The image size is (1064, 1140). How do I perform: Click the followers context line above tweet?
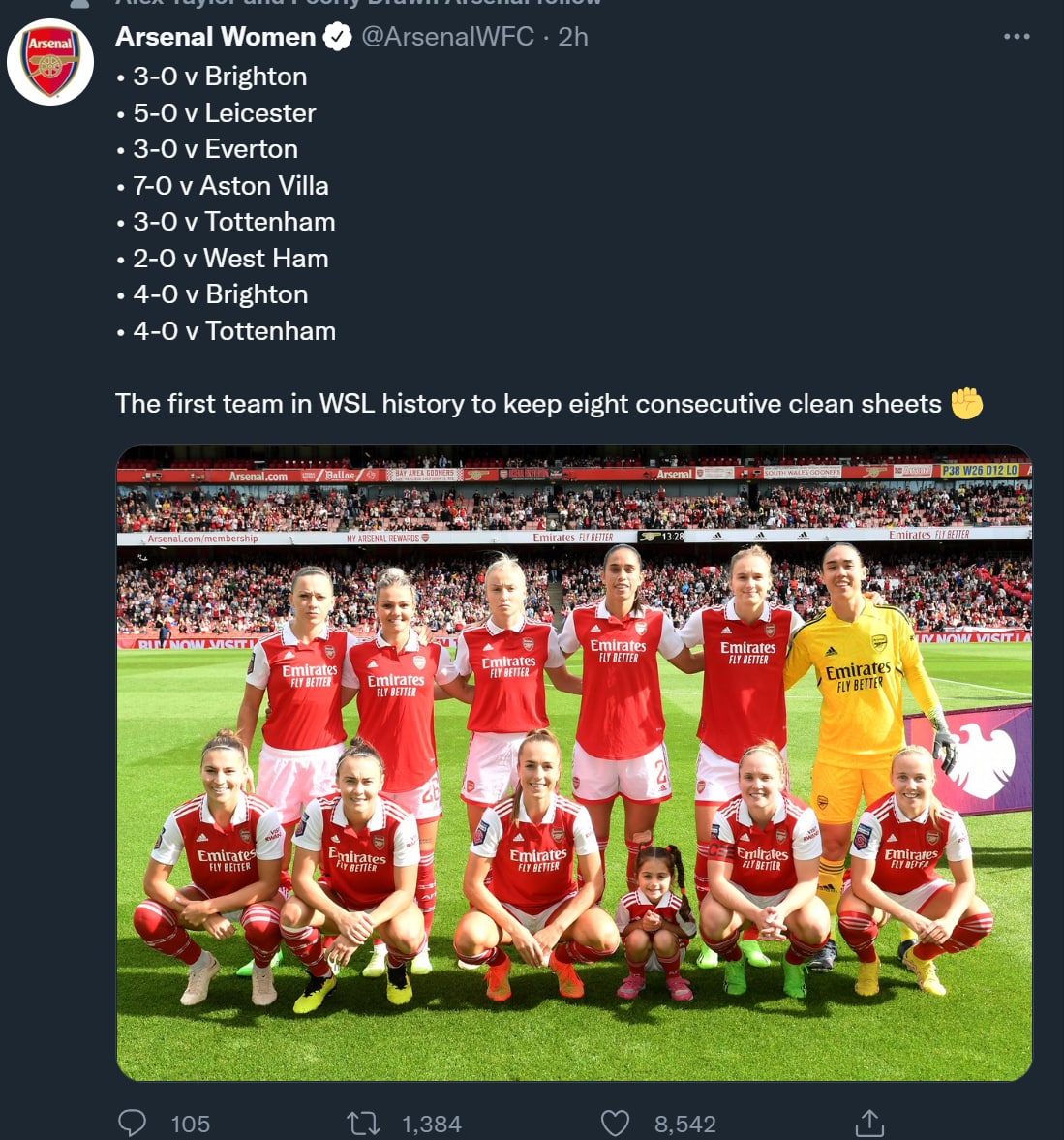coord(358,3)
